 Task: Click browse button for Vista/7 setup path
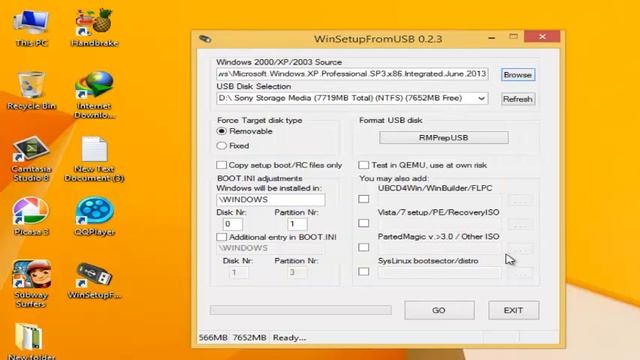click(520, 225)
